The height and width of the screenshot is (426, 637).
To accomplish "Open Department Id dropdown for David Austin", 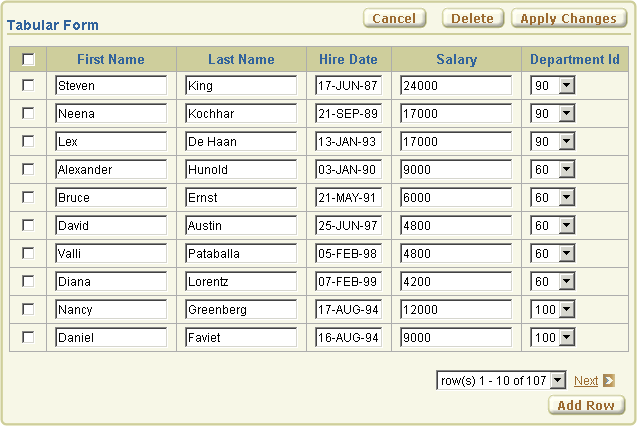I will click(552, 225).
